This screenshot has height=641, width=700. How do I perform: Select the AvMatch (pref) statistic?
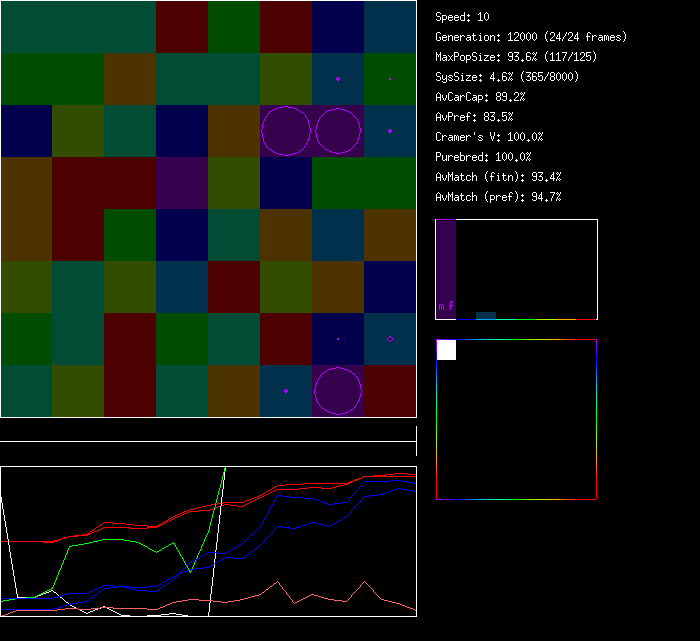click(x=498, y=197)
